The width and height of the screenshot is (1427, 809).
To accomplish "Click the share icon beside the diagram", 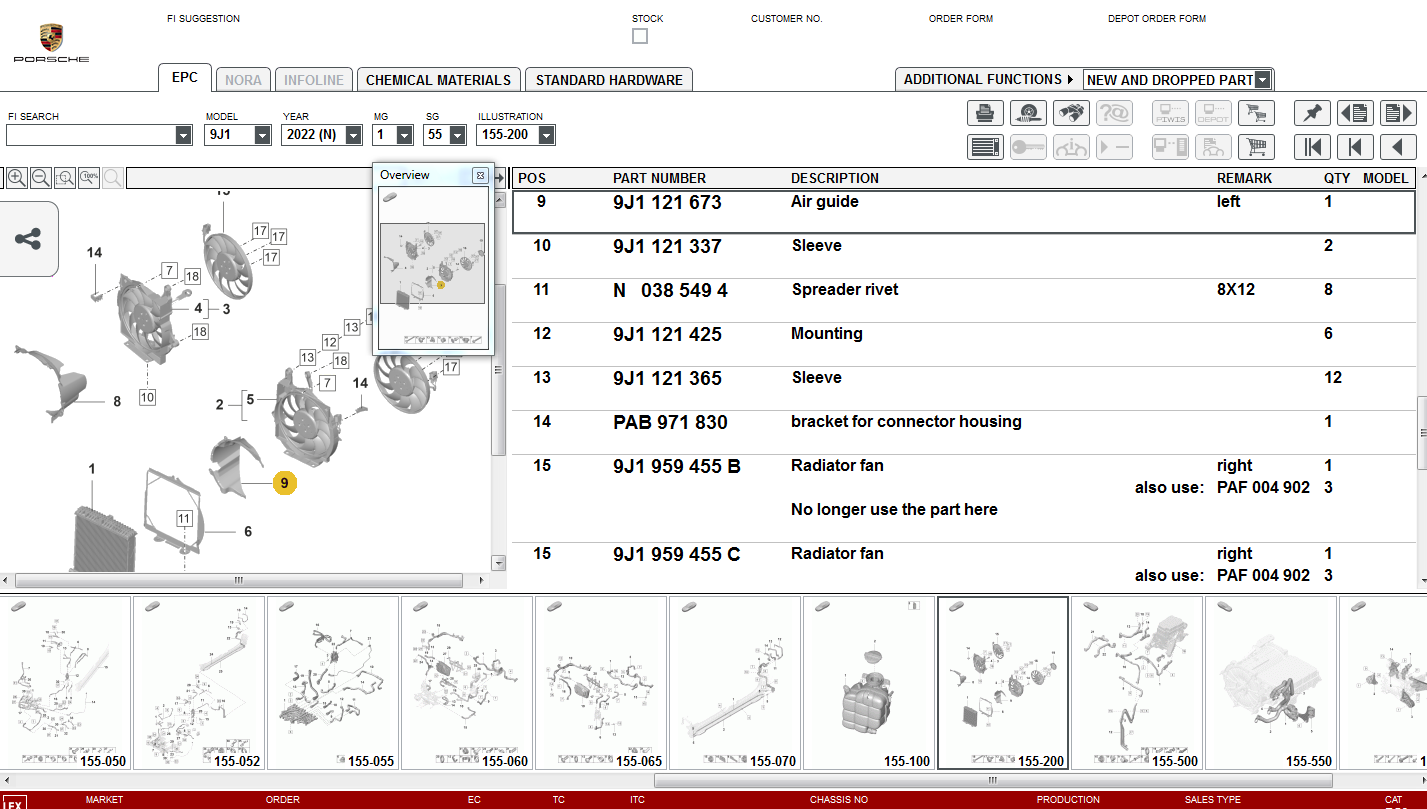I will (x=29, y=239).
